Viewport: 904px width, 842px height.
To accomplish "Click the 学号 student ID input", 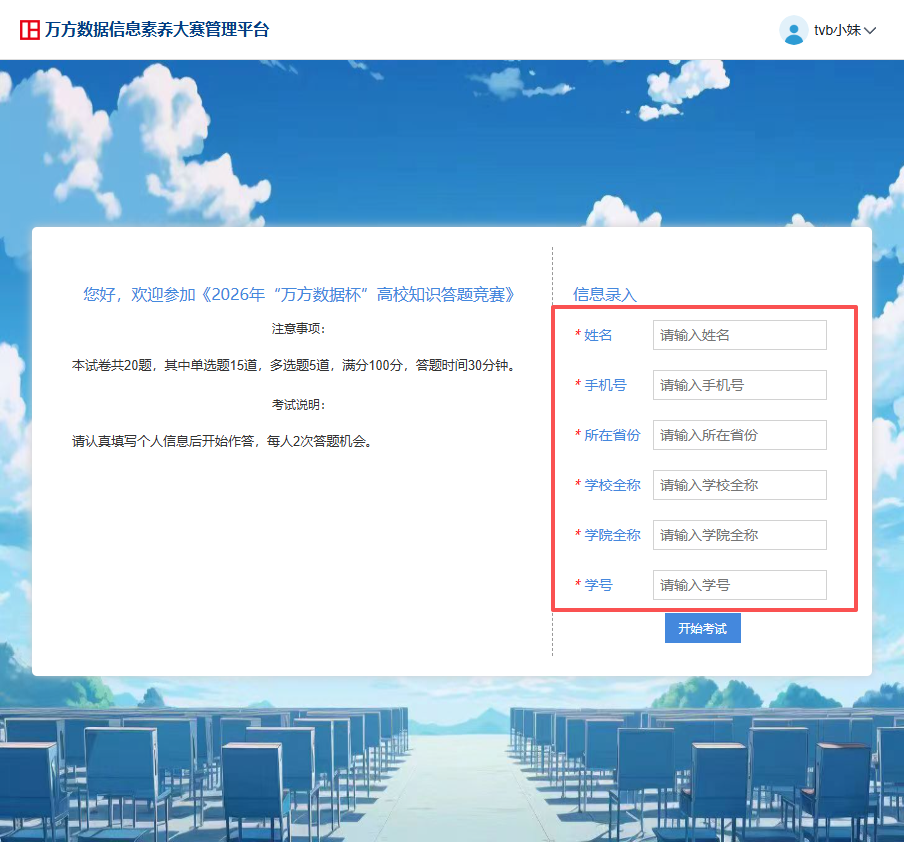I will [739, 585].
